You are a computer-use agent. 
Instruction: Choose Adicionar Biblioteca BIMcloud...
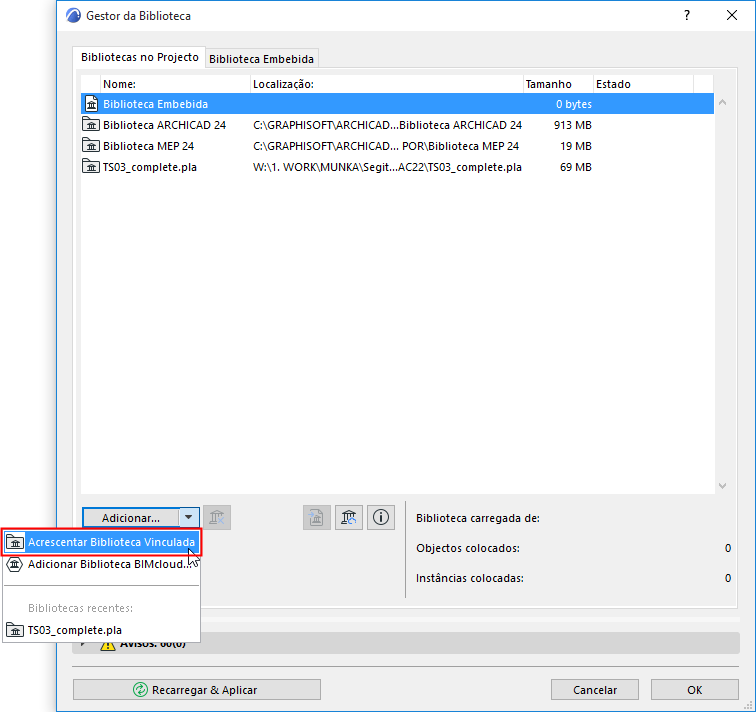101,564
